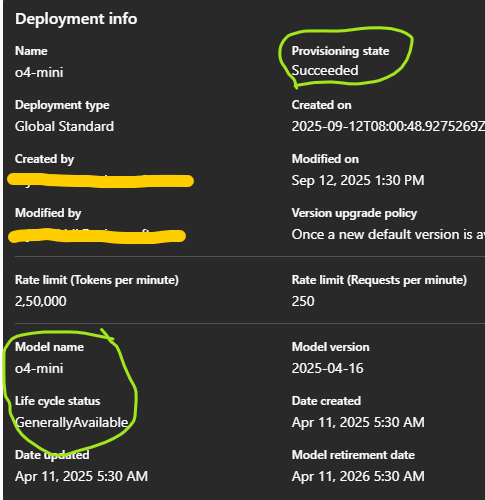Select the '250' requests per minute value
Viewport: 485px width, 500px height.
(303, 301)
